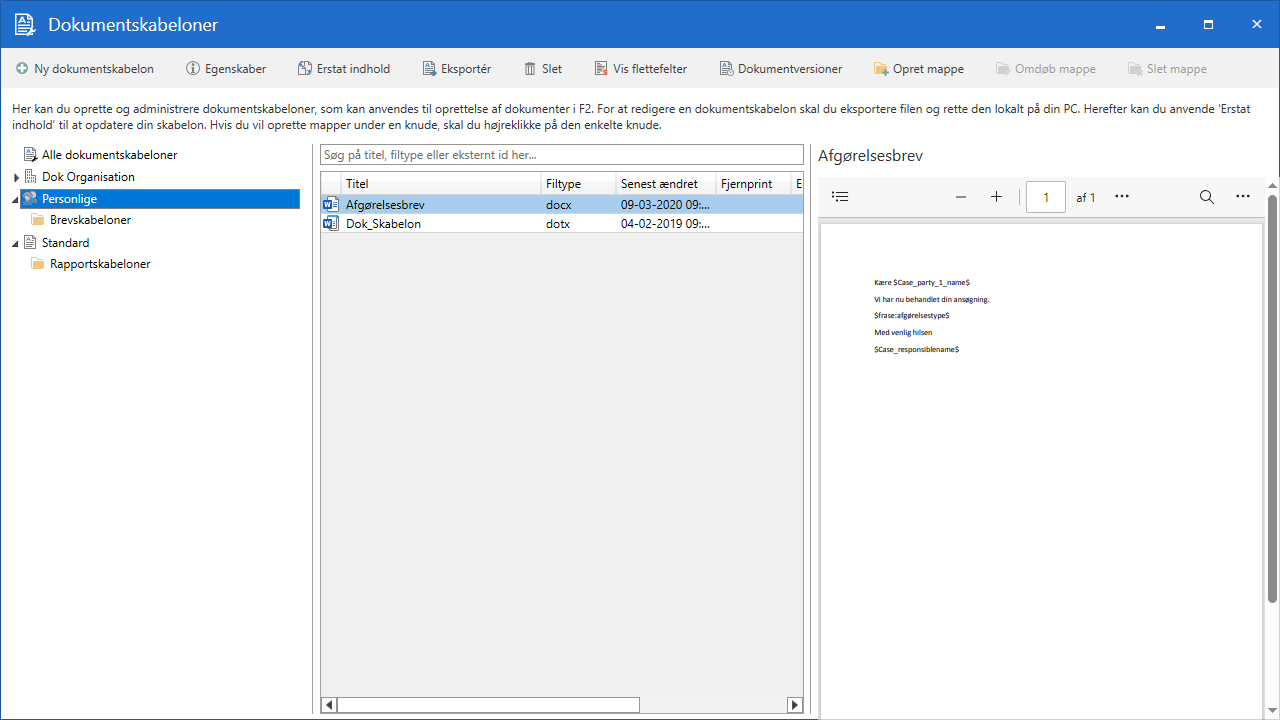Expand the Dok Organisation tree node
The height and width of the screenshot is (720, 1280).
(16, 178)
